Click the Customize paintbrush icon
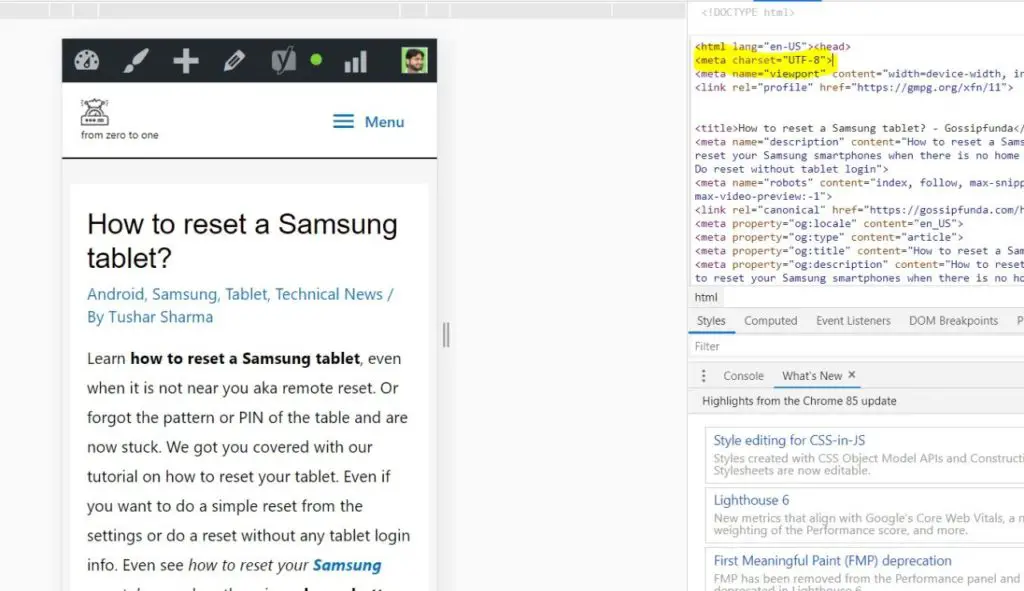 click(136, 61)
